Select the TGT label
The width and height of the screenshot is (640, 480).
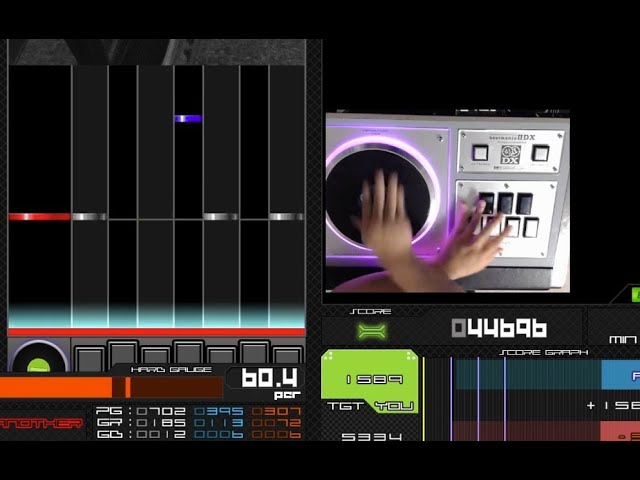click(x=345, y=406)
